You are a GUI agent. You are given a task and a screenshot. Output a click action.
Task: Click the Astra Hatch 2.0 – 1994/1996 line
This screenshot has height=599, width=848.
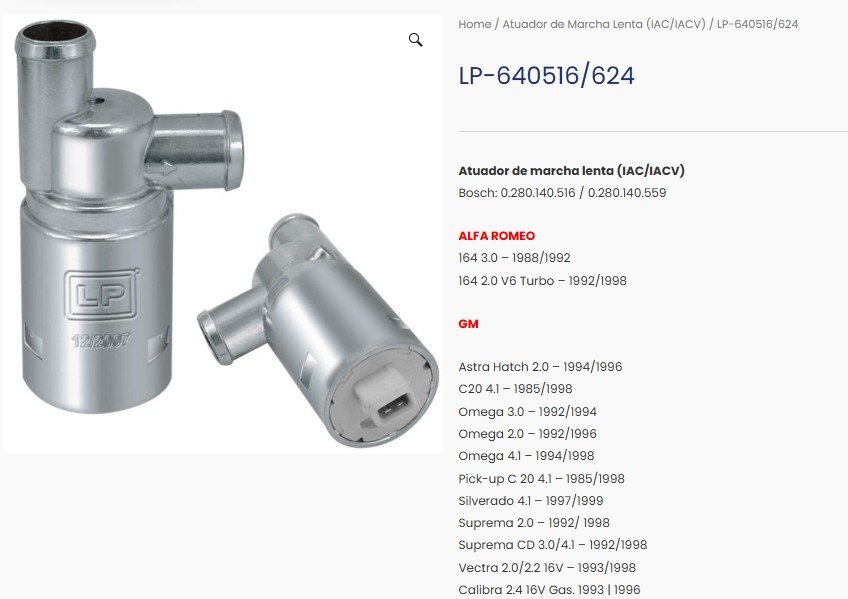[540, 367]
